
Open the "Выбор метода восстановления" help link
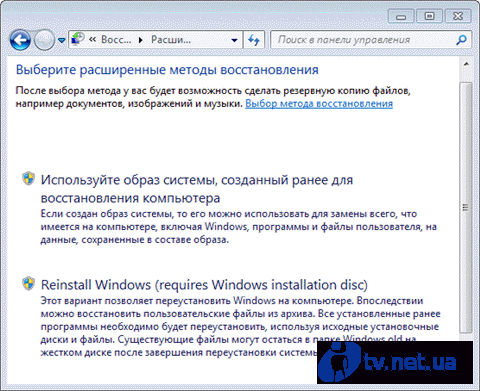click(x=319, y=104)
